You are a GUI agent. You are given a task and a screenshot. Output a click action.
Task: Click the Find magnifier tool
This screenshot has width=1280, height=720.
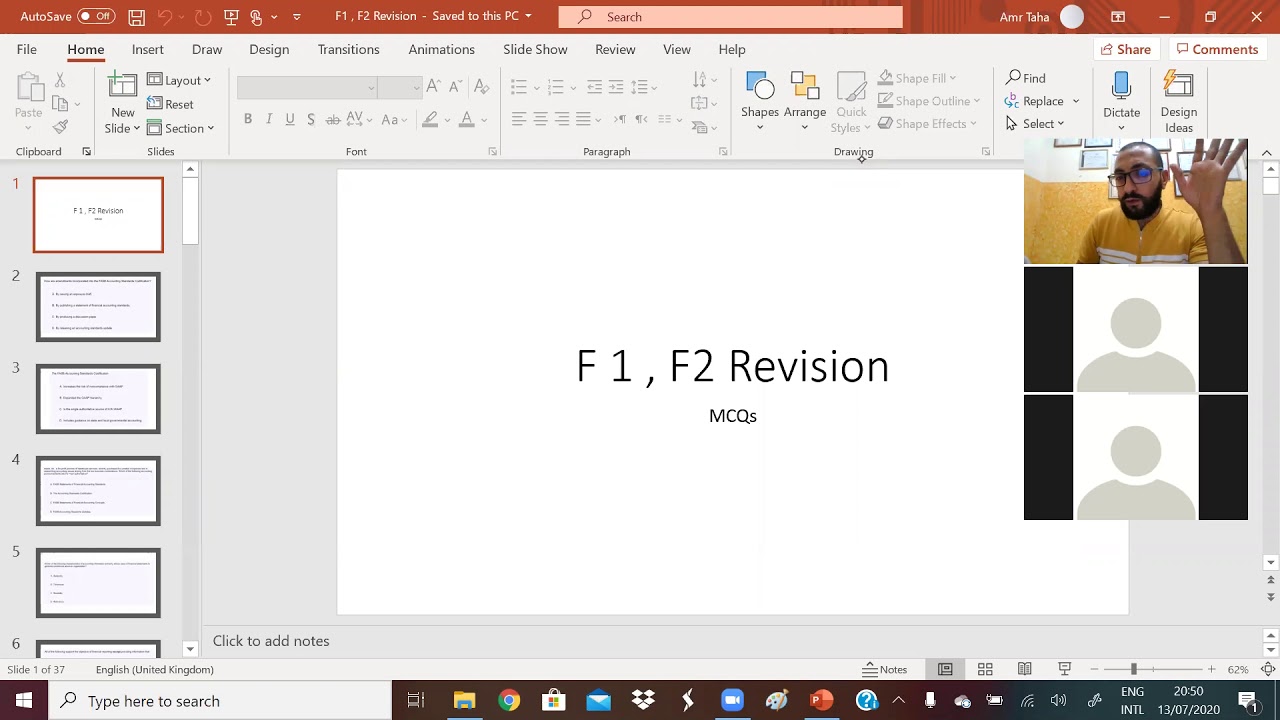[x=1026, y=78]
